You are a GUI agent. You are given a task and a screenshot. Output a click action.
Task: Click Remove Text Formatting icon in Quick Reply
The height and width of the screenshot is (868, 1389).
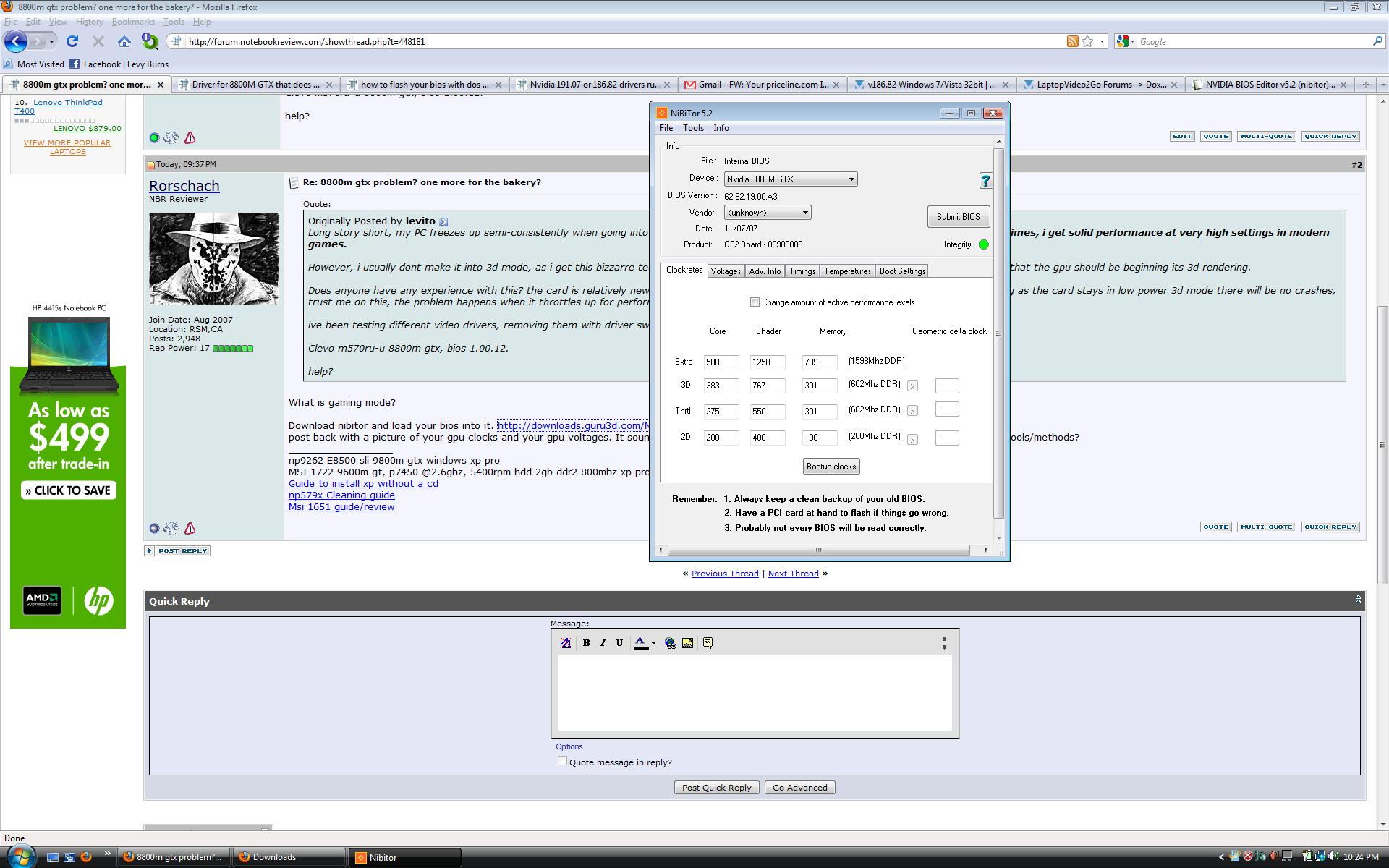point(566,642)
